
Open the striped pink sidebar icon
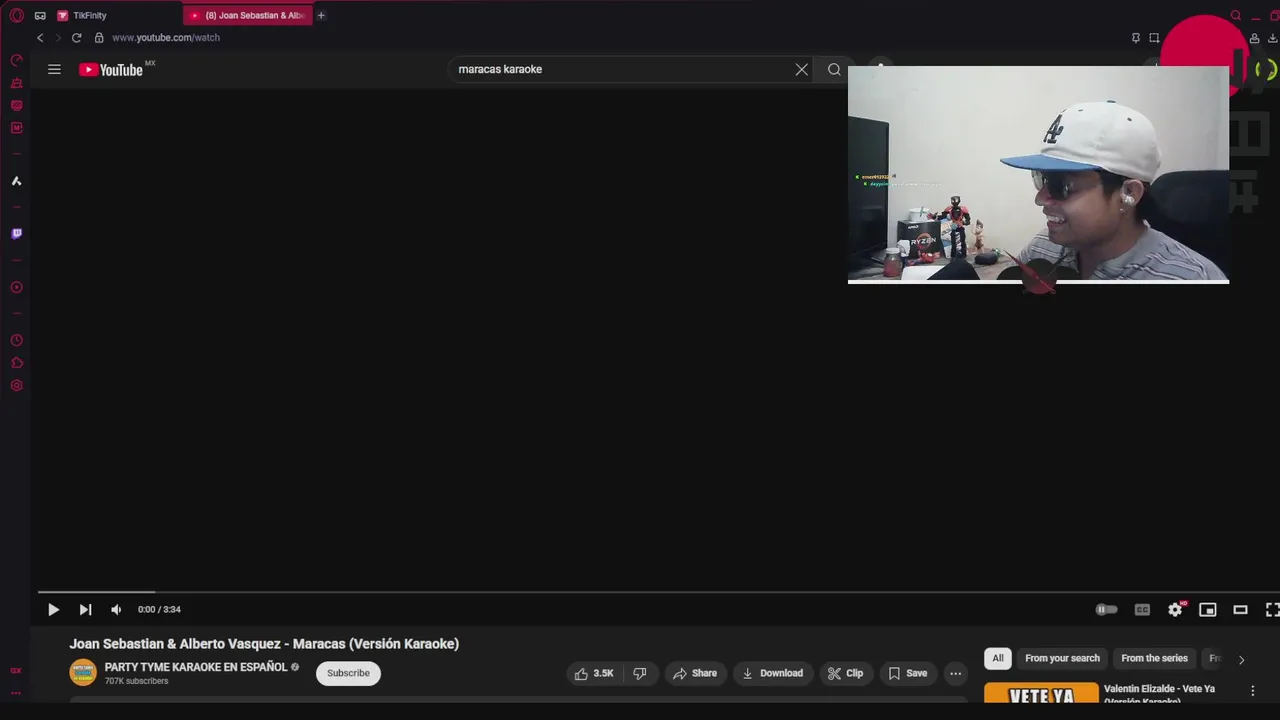click(x=16, y=105)
